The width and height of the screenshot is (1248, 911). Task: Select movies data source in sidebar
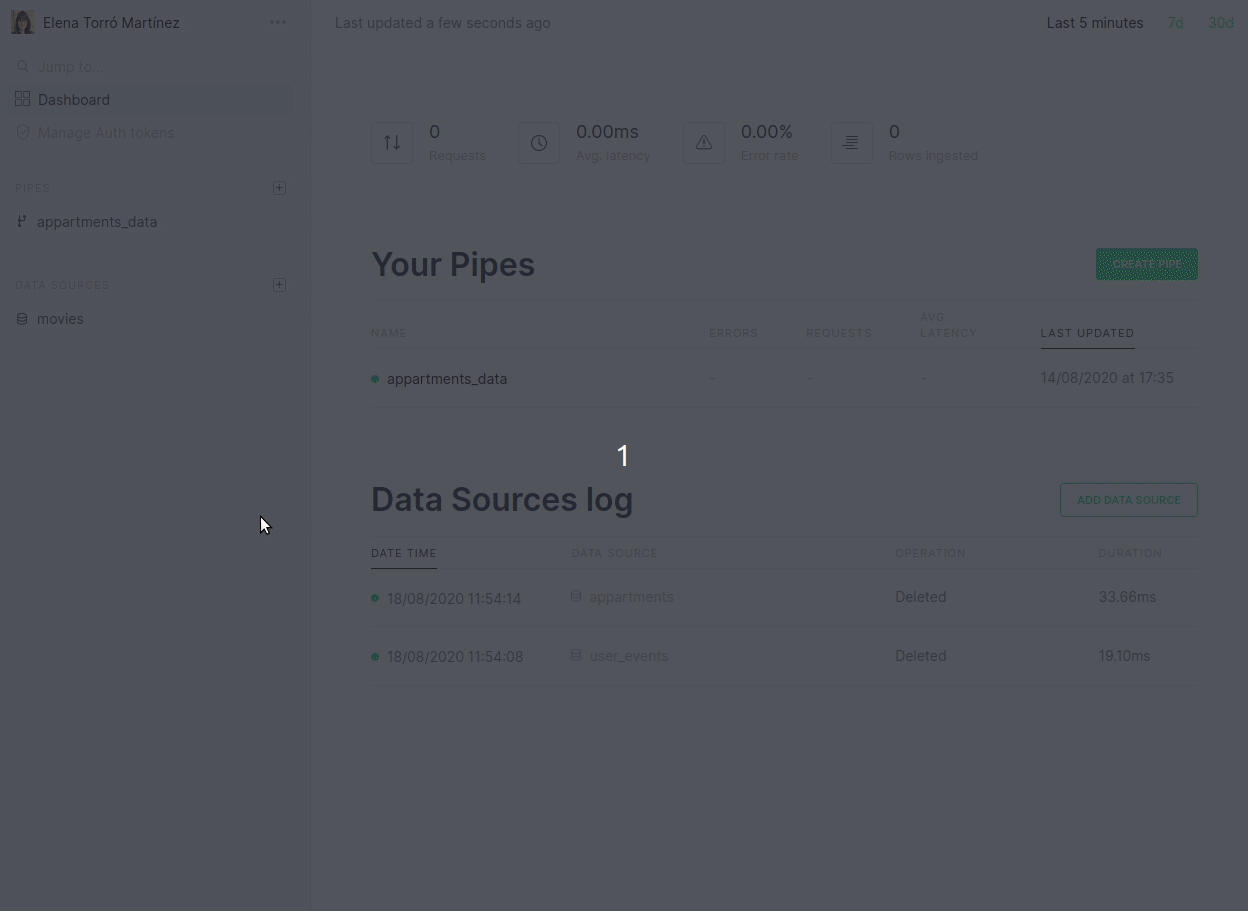click(60, 319)
